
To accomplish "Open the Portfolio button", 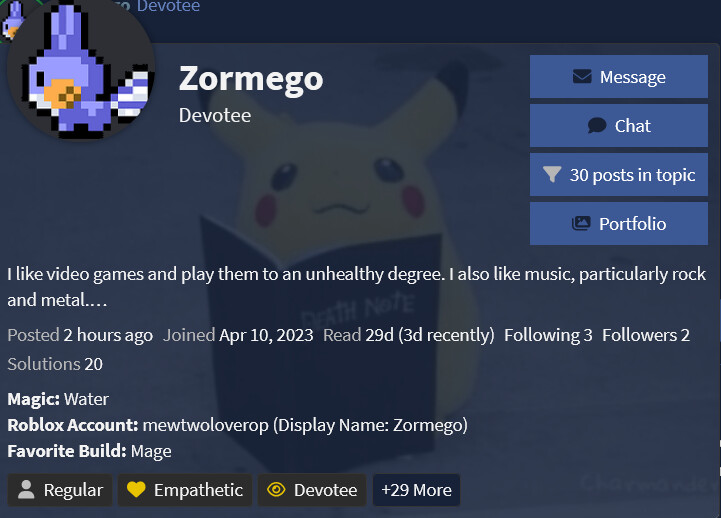I will coord(618,224).
